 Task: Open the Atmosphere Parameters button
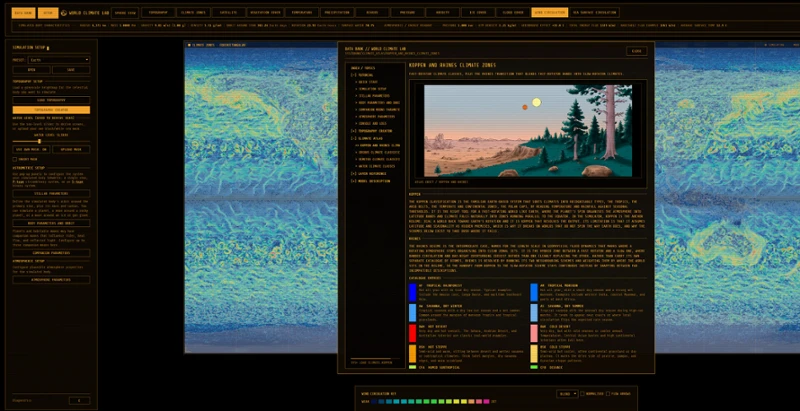pyautogui.click(x=51, y=280)
